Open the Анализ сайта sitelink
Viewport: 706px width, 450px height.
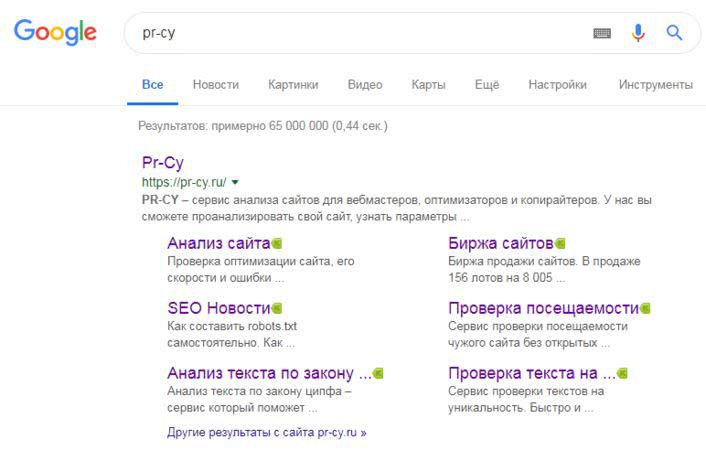(218, 244)
